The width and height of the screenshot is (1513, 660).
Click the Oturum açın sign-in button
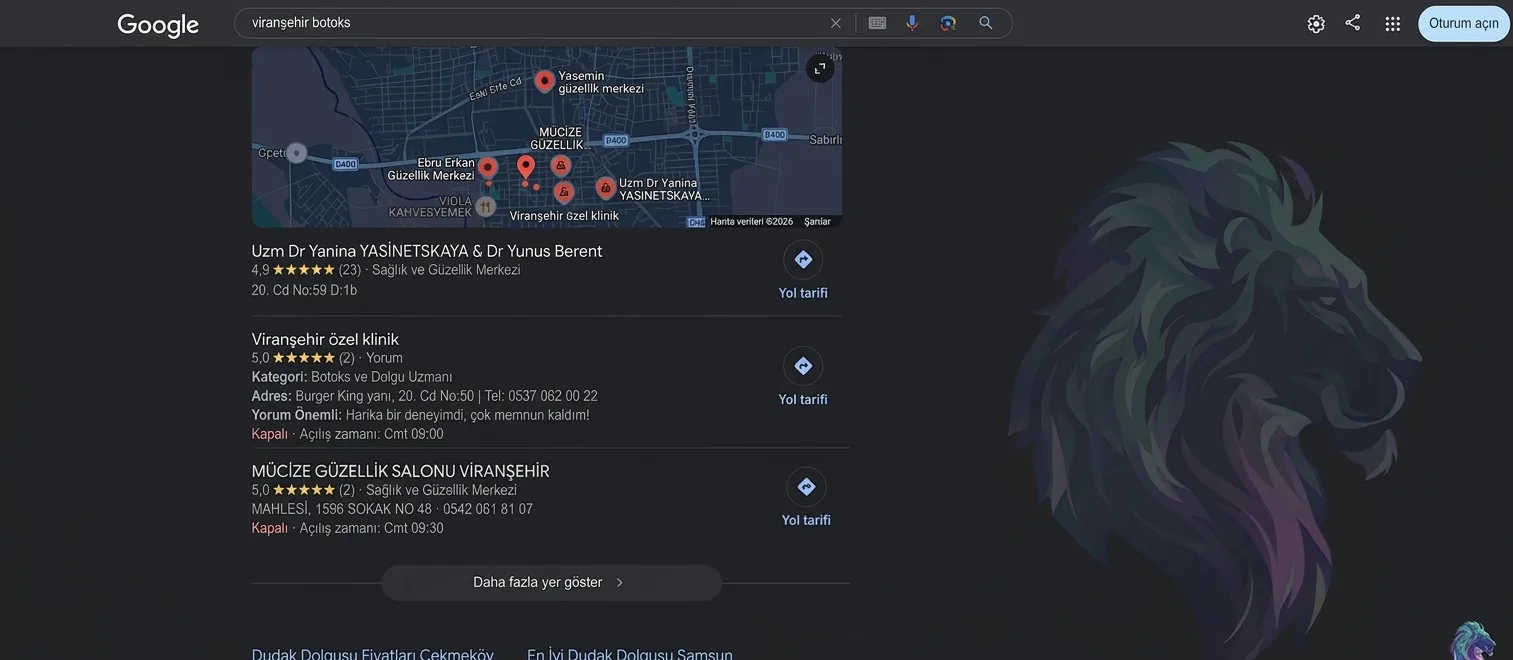click(x=1464, y=24)
